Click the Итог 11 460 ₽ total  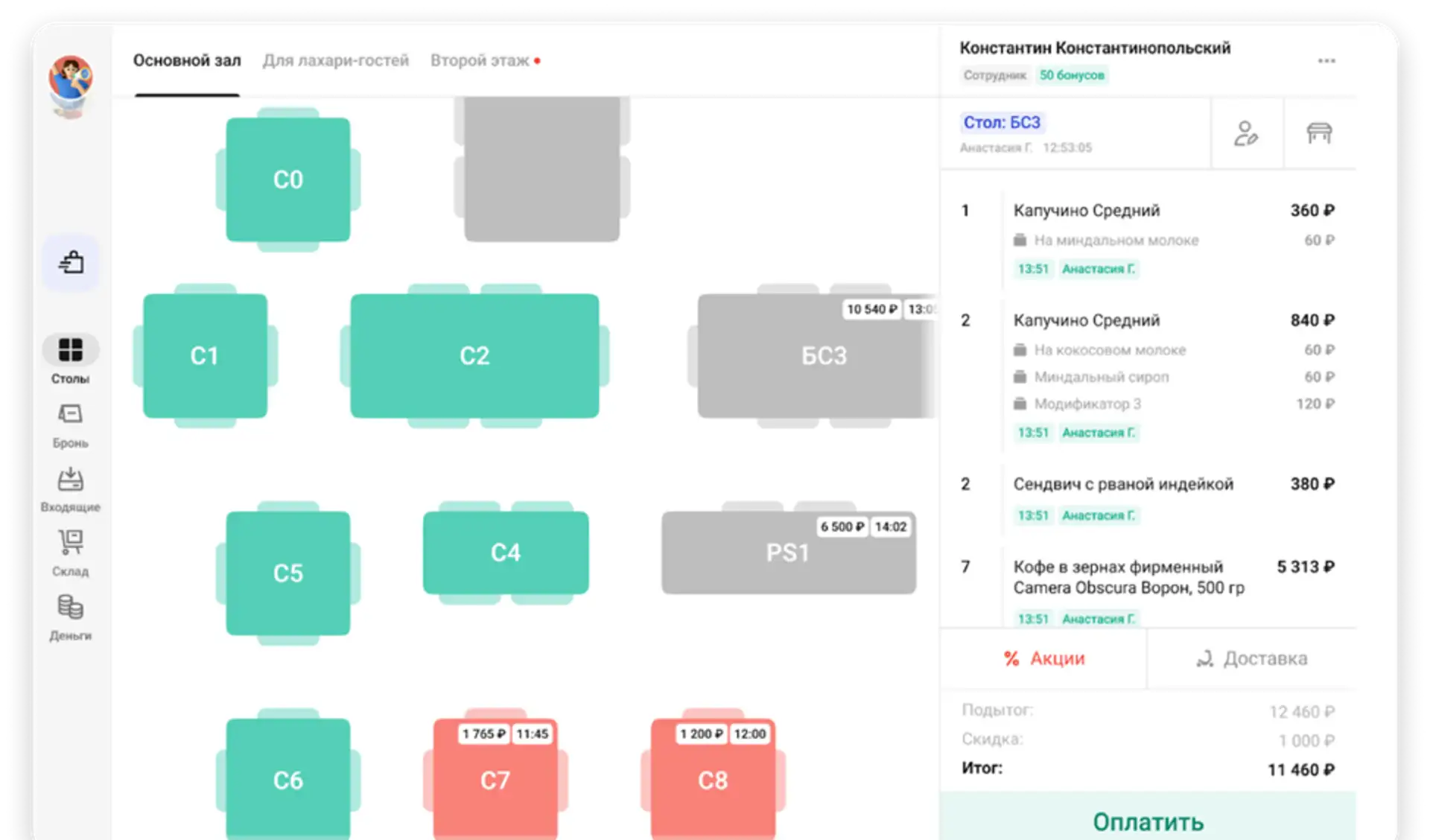(x=1148, y=769)
